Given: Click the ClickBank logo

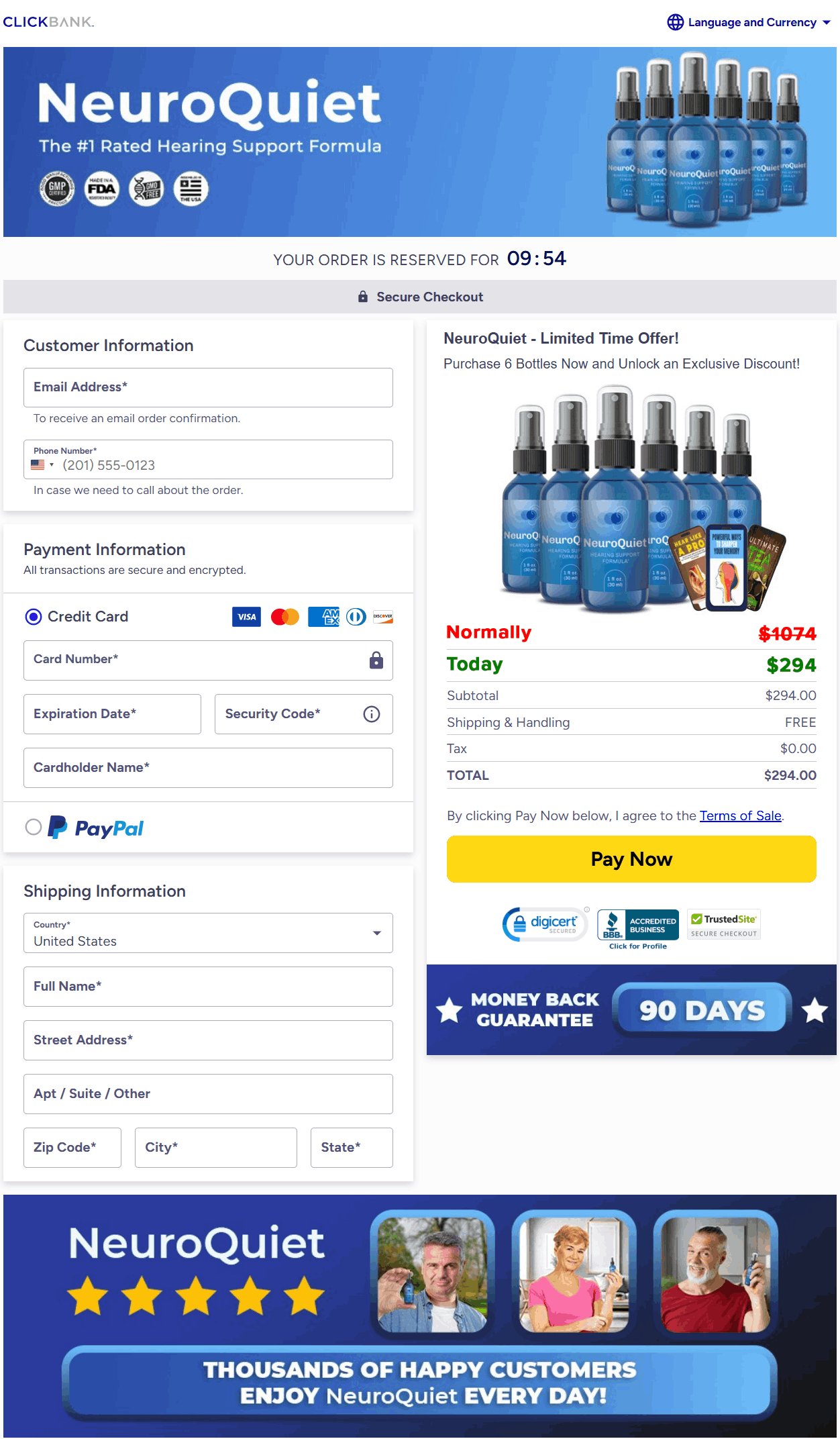Looking at the screenshot, I should click(48, 22).
